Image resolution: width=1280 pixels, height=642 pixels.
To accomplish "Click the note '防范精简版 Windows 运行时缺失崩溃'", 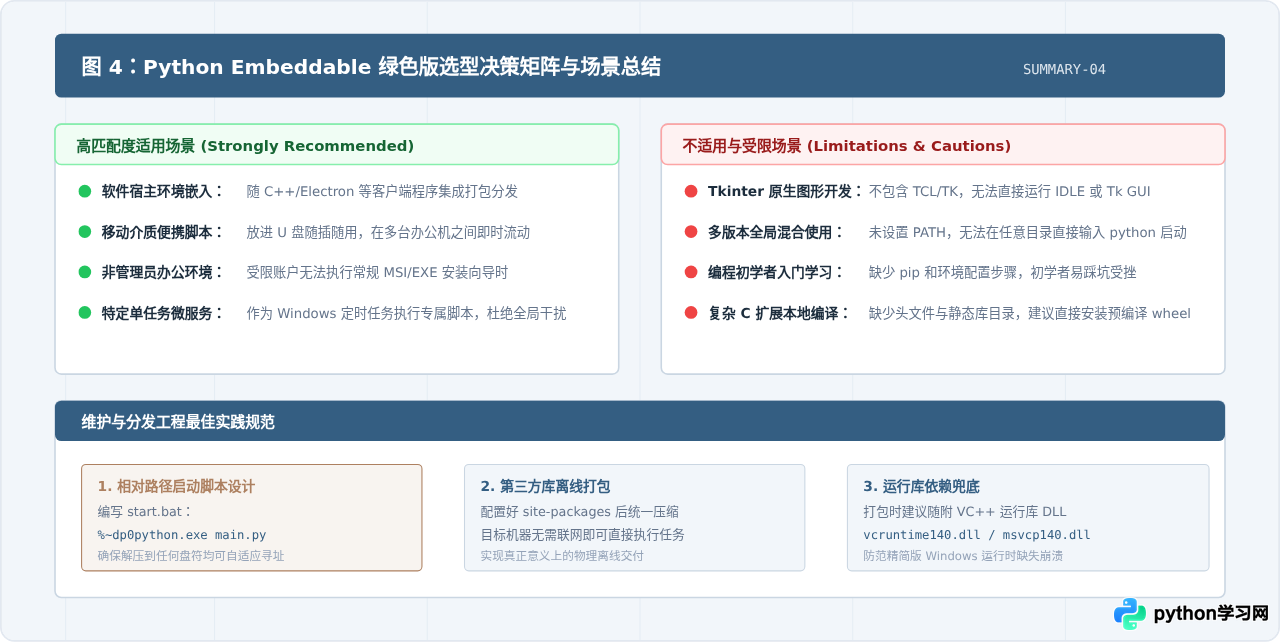I will coord(962,556).
